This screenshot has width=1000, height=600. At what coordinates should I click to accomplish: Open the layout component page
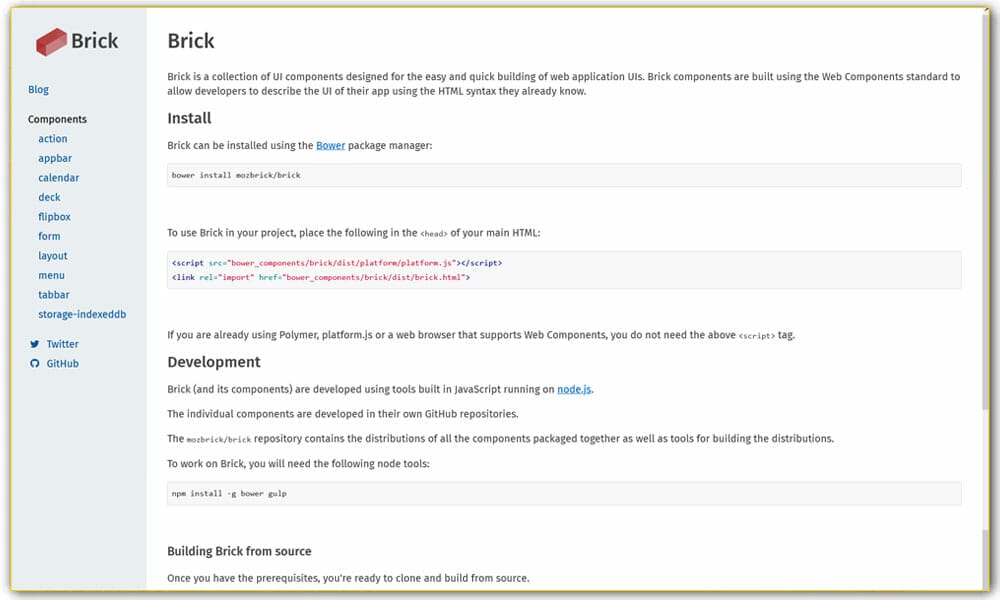point(52,255)
